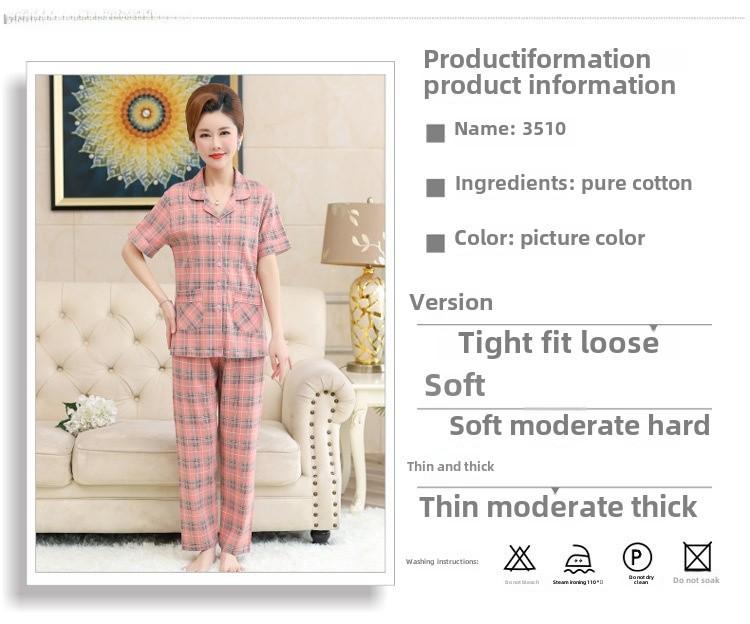Click the product information heading
This screenshot has height=624, width=750.
pyautogui.click(x=549, y=73)
